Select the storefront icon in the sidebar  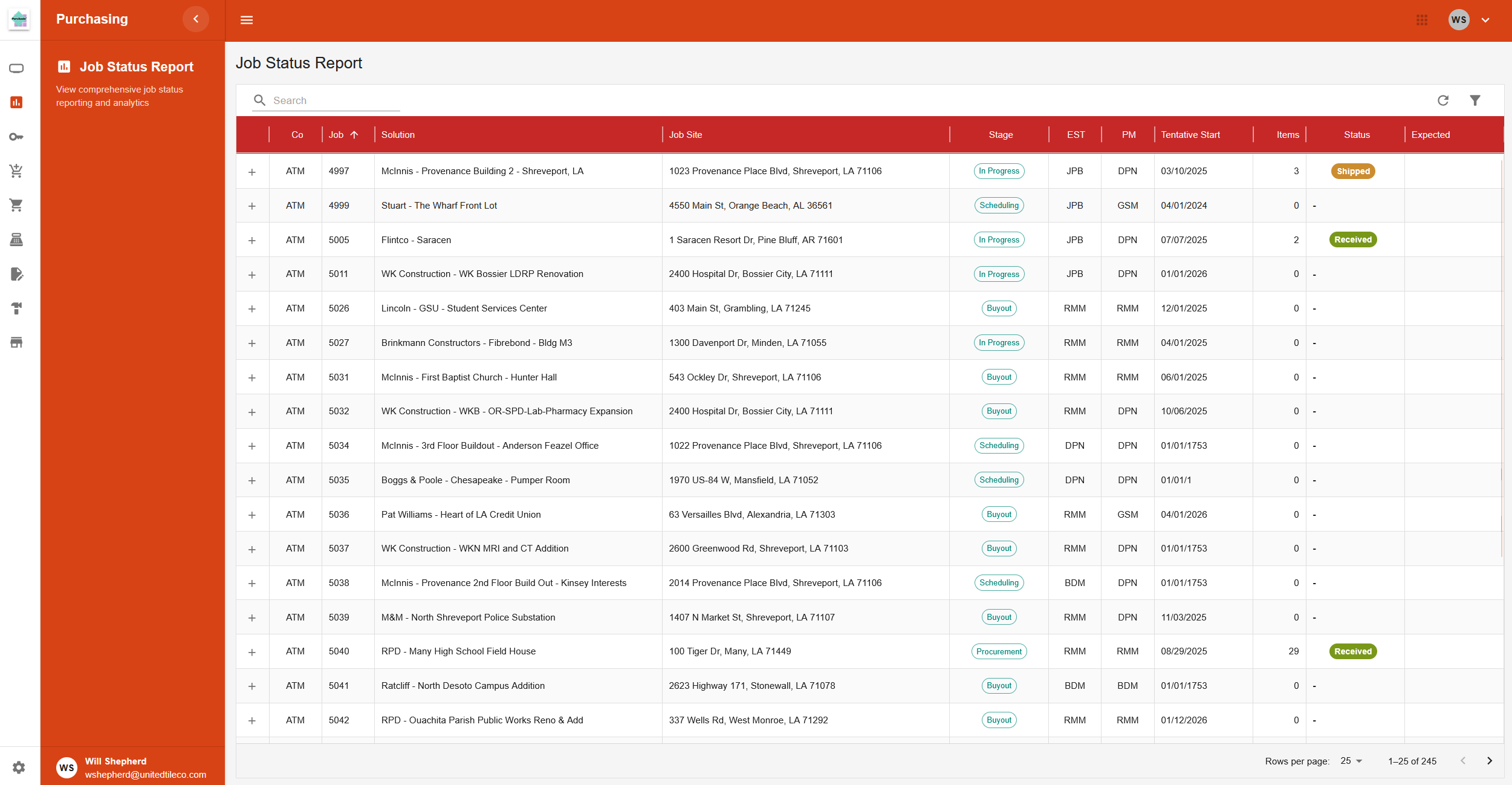pos(16,342)
